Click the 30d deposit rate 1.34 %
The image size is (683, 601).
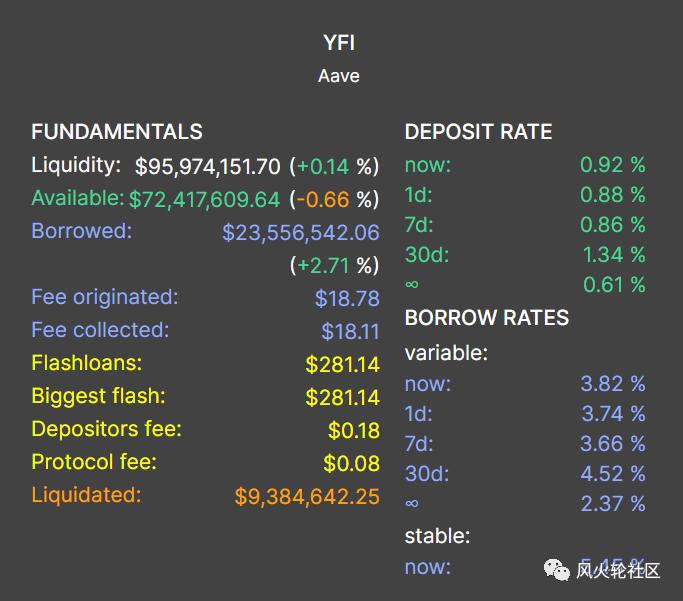pos(612,255)
